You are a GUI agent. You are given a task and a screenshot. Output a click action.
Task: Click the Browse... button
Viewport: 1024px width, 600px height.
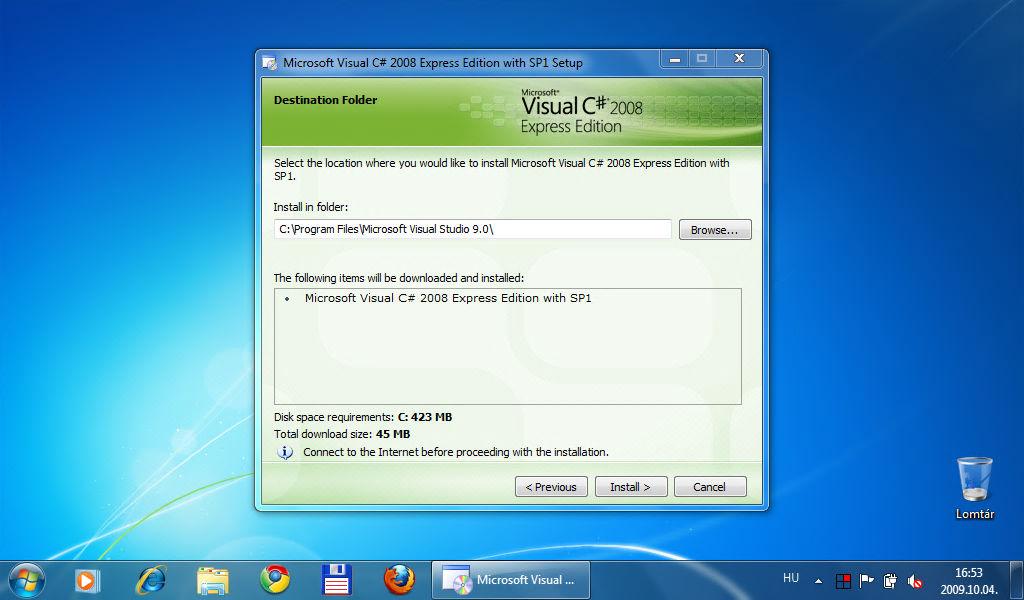click(715, 230)
